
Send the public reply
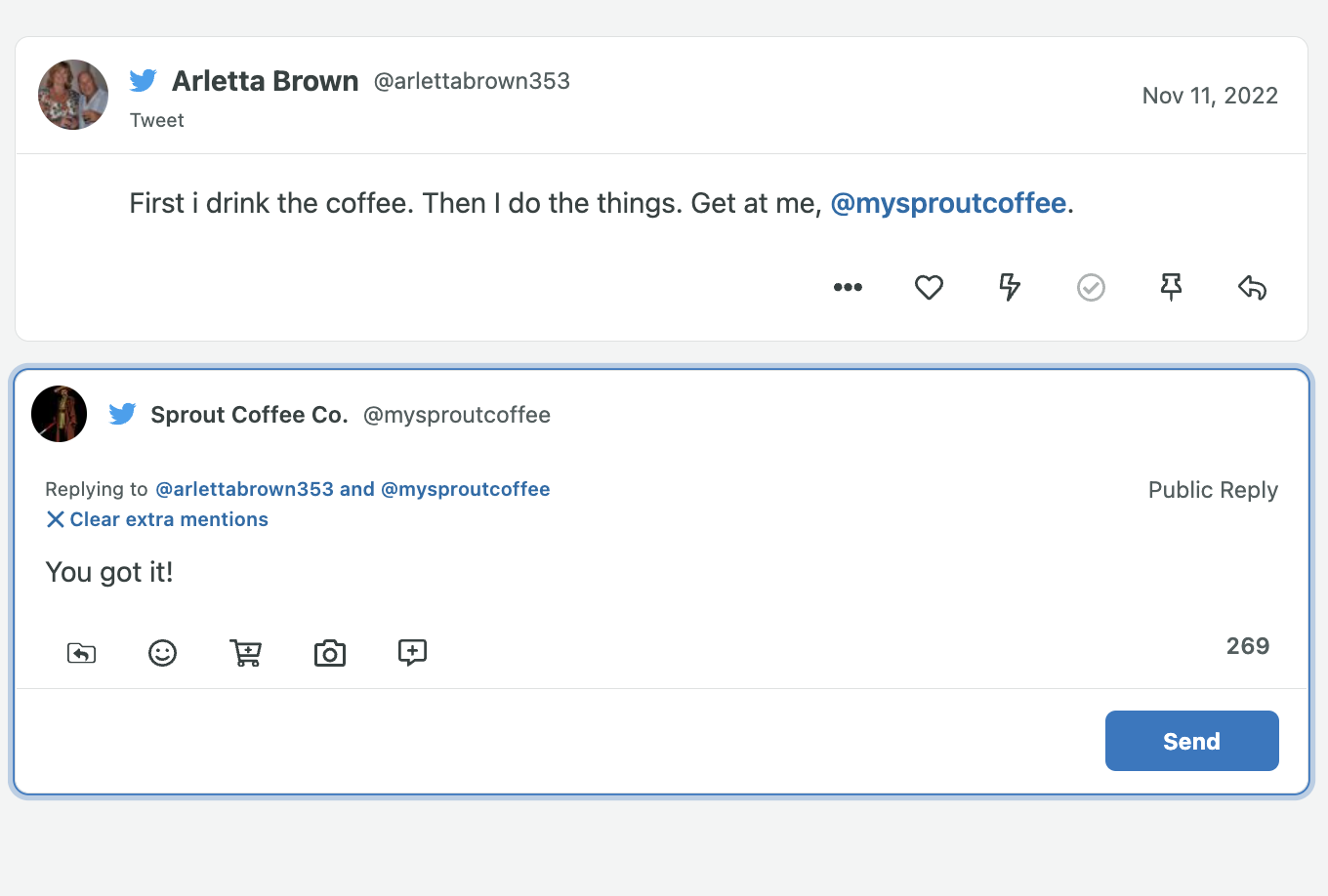click(1191, 741)
